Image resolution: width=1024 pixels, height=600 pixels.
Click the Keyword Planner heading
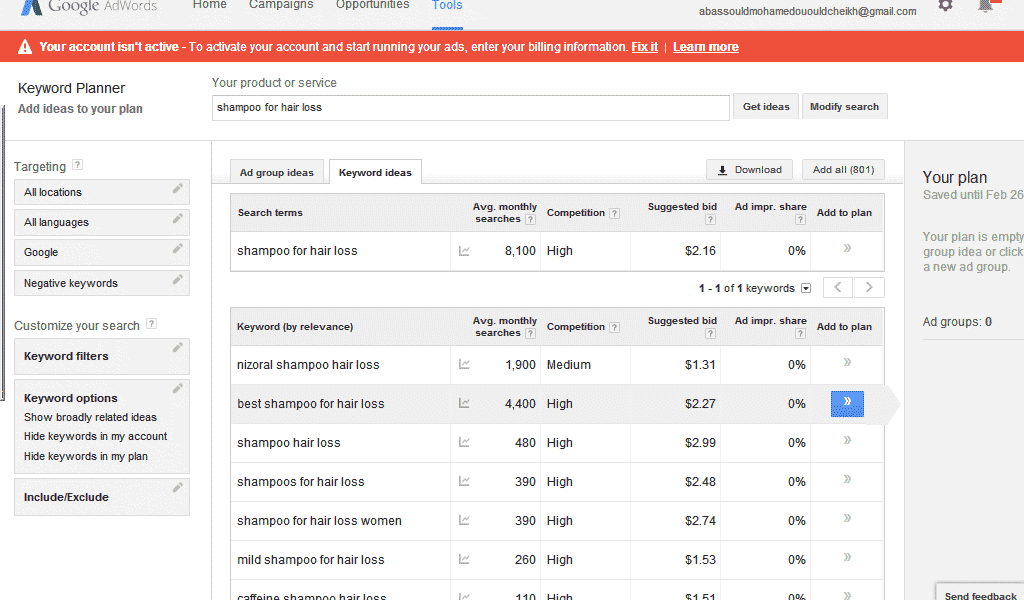(71, 88)
